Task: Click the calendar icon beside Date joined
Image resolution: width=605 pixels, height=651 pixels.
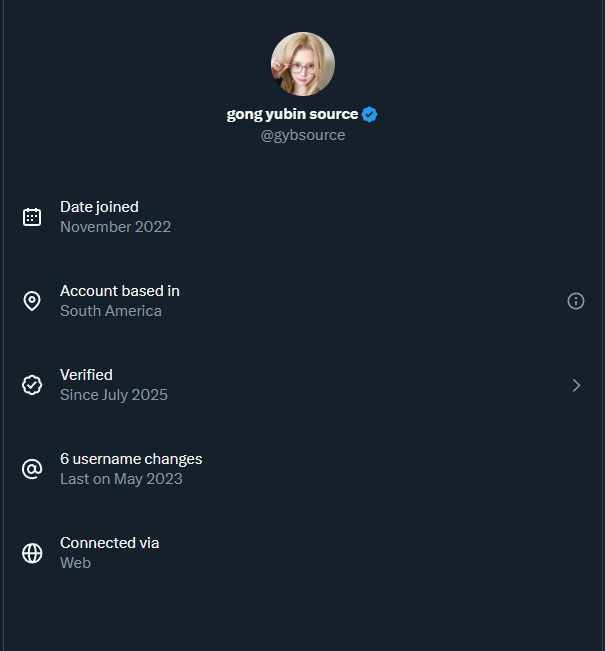Action: [32, 217]
